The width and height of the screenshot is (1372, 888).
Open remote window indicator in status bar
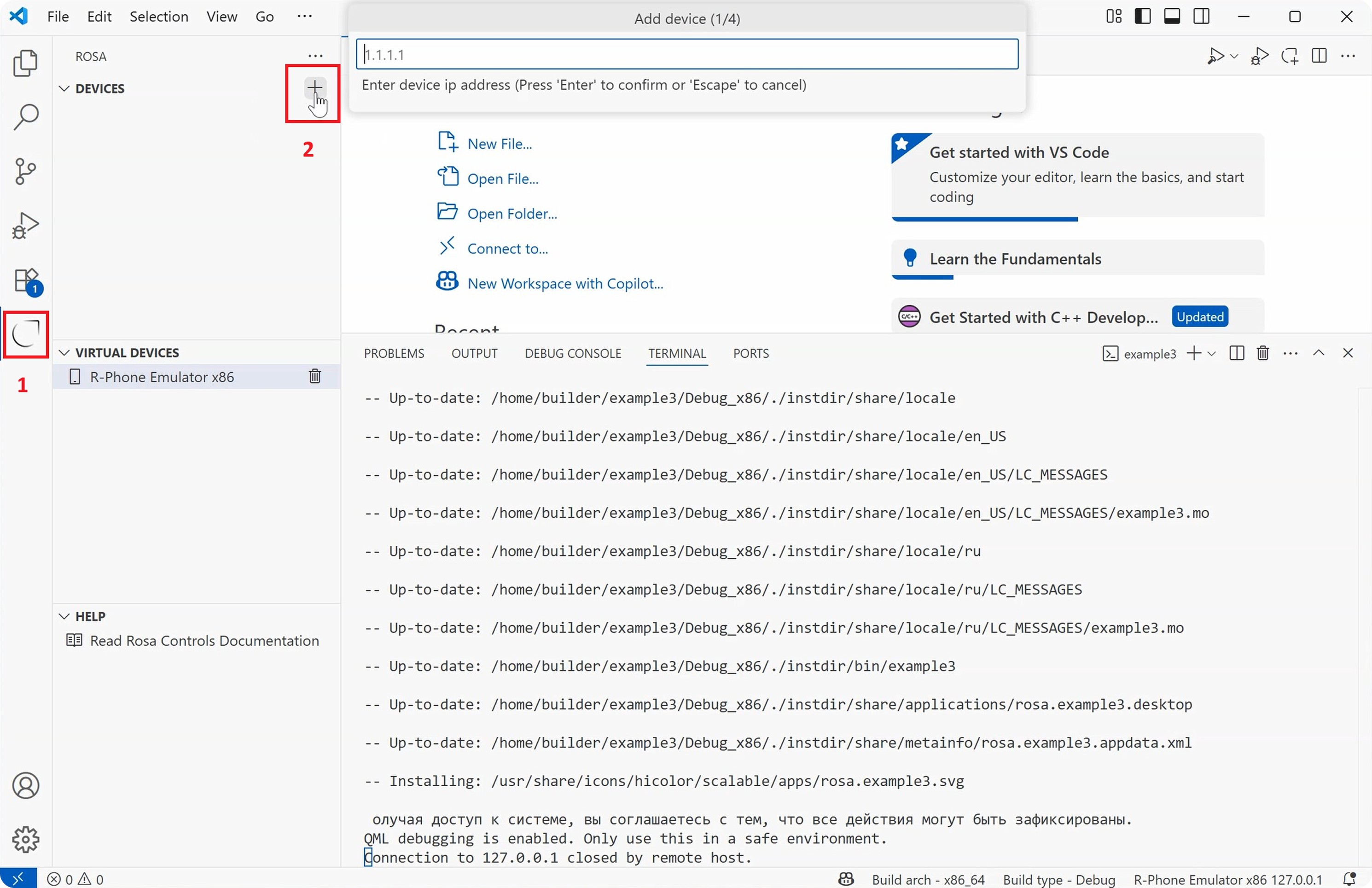coord(18,879)
